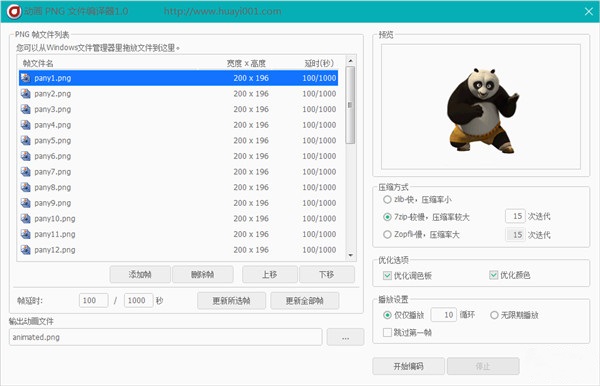Viewport: 600px width, 386px height.
Task: Close the animated PNG editor window
Action: (x=589, y=11)
